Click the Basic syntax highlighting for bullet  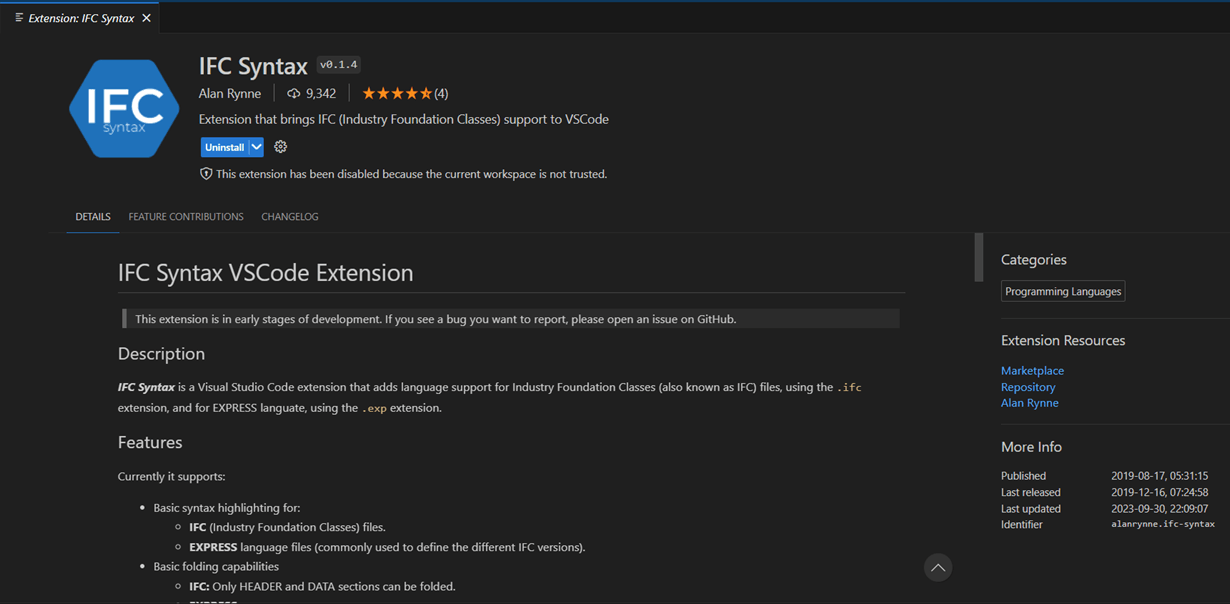(227, 508)
